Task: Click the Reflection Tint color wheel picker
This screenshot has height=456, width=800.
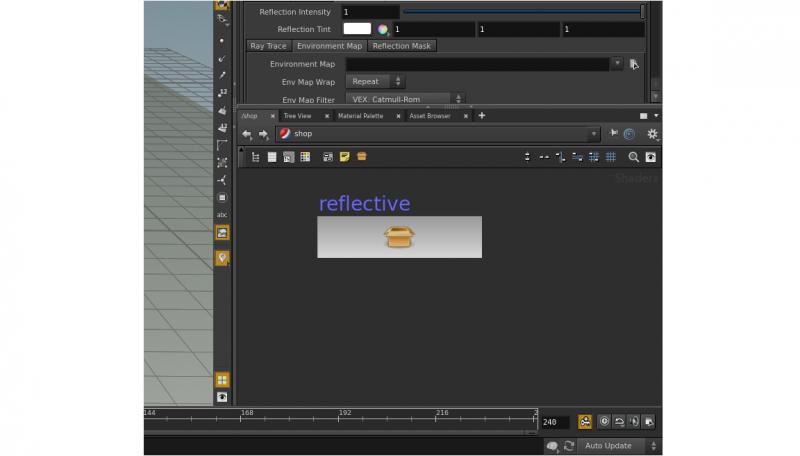Action: (x=382, y=29)
